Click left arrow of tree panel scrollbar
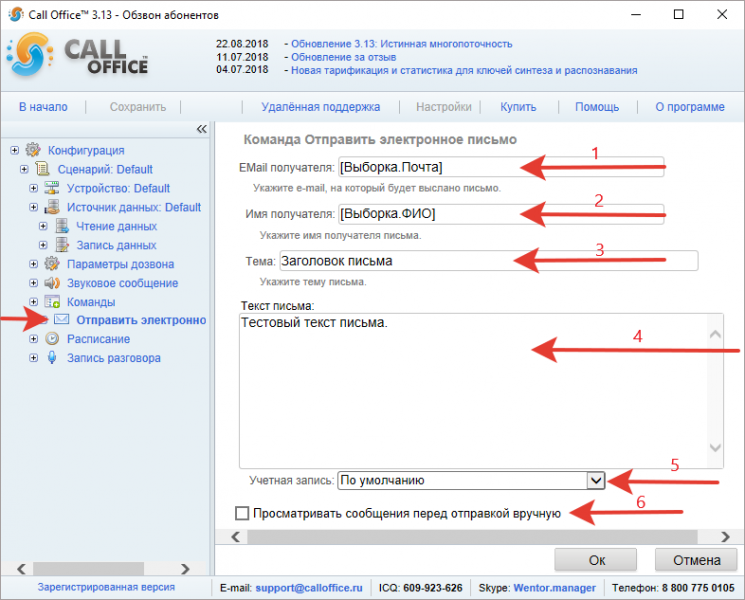The image size is (745, 600). click(21, 569)
